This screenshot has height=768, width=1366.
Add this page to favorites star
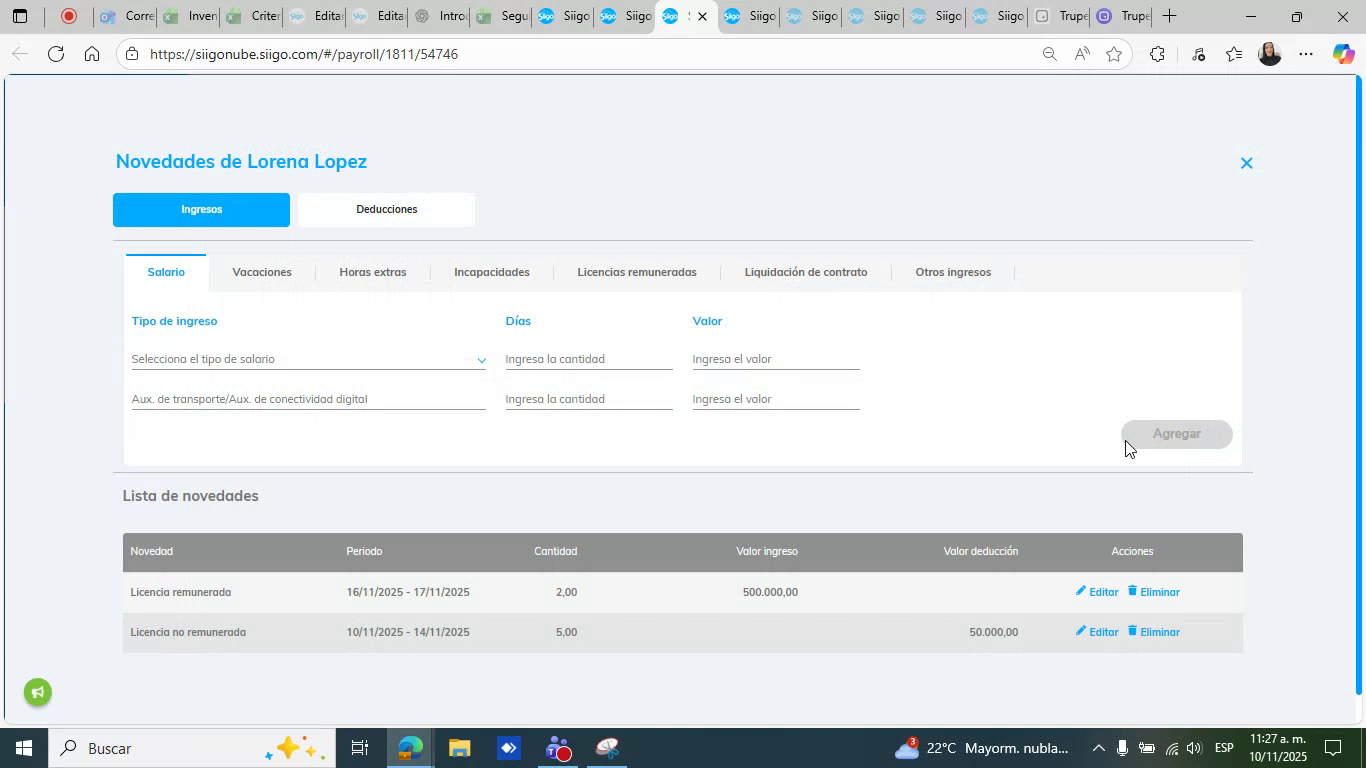click(x=1114, y=54)
